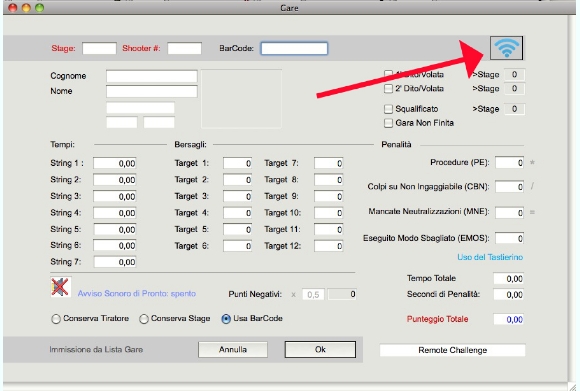Check the 2' Dito/Volata checkbox
The height and width of the screenshot is (391, 580).
[388, 89]
